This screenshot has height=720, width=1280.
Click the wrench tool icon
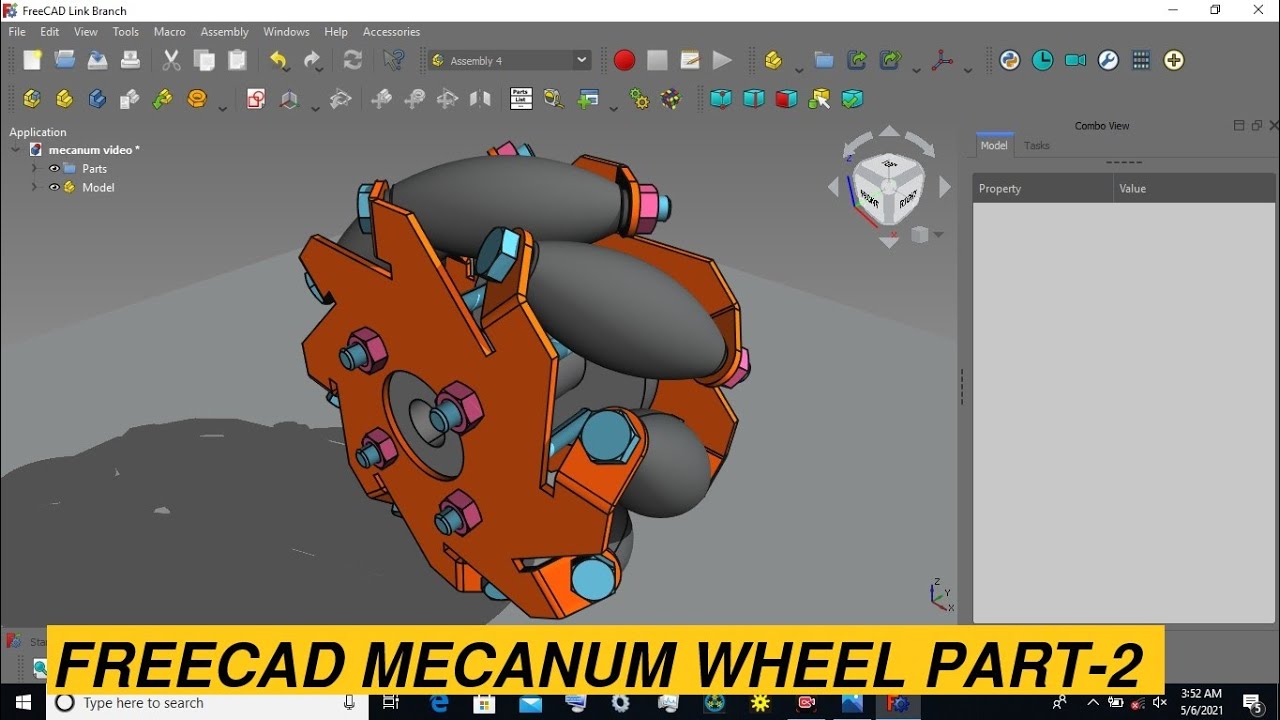(1108, 60)
